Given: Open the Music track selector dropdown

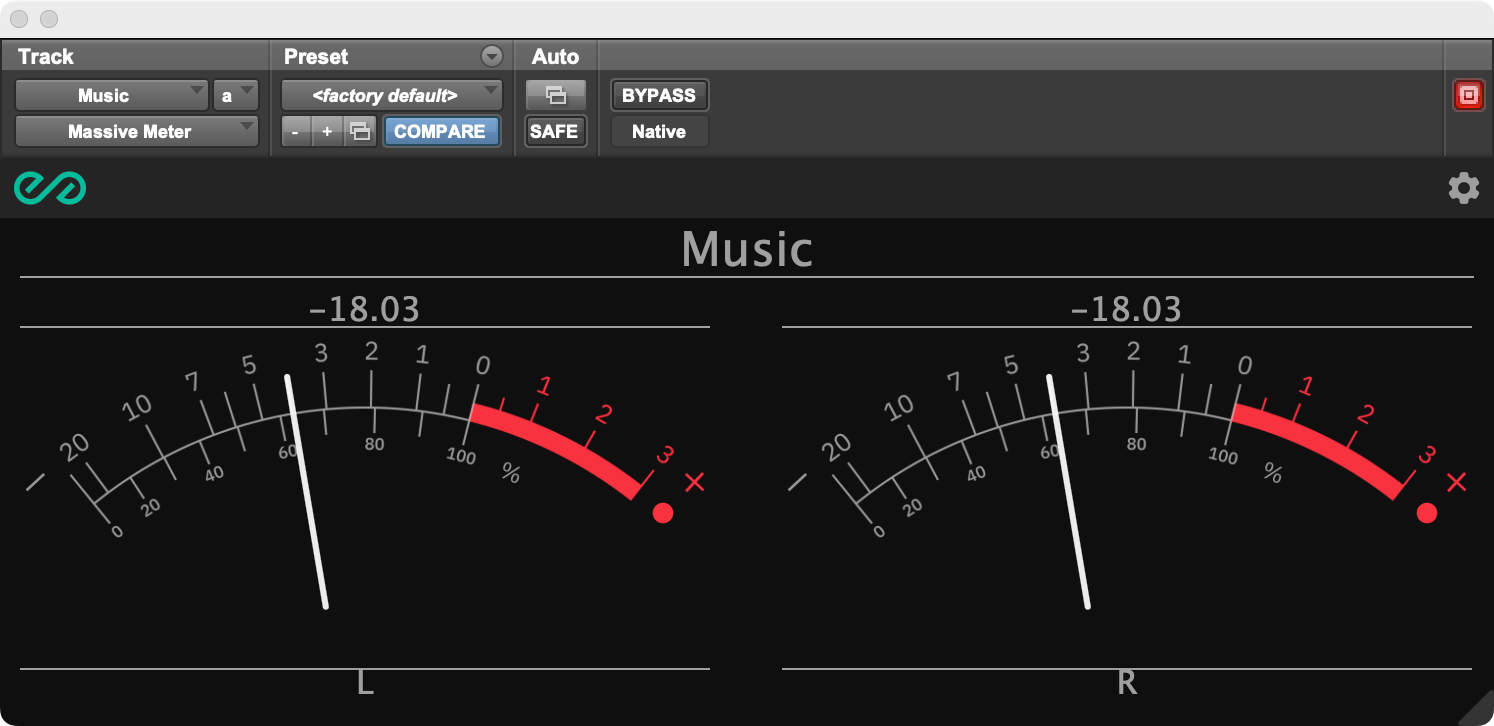Looking at the screenshot, I should point(112,95).
